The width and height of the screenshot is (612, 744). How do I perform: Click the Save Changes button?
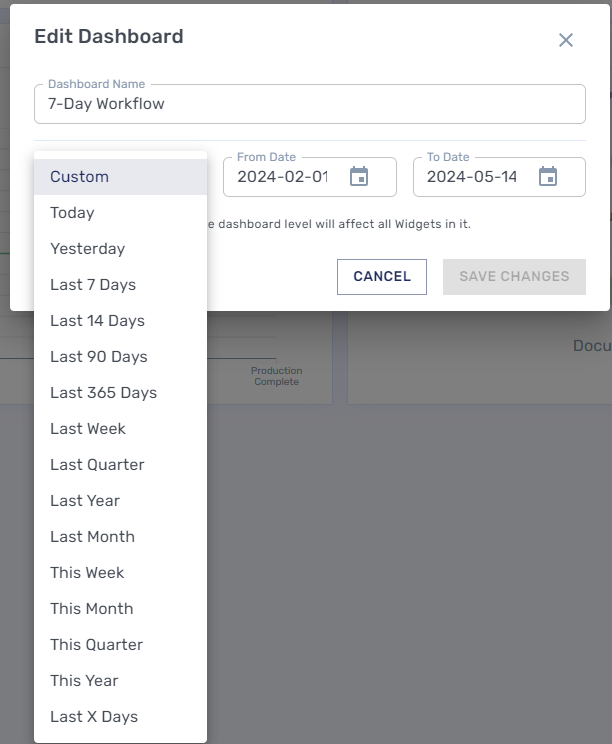514,277
